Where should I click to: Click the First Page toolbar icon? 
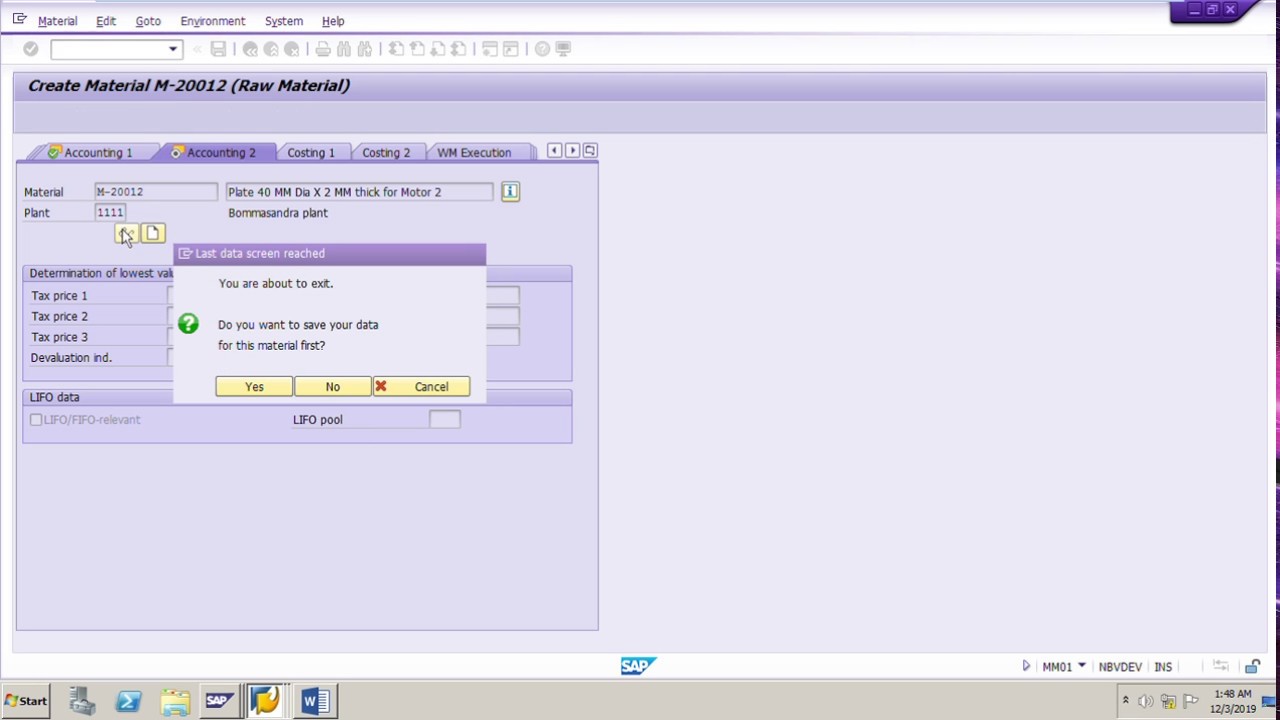coord(396,49)
